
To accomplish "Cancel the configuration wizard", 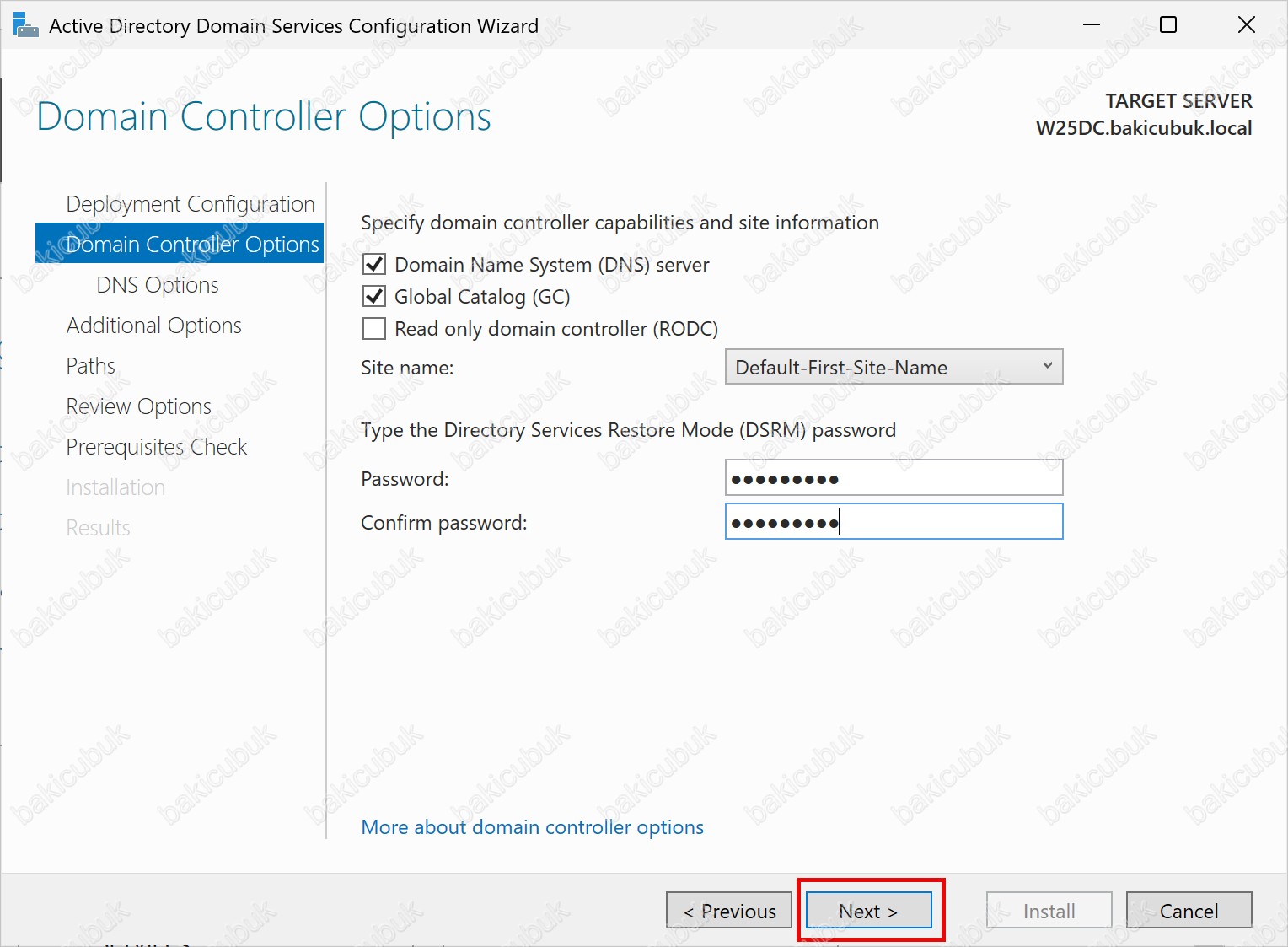I will (1189, 911).
